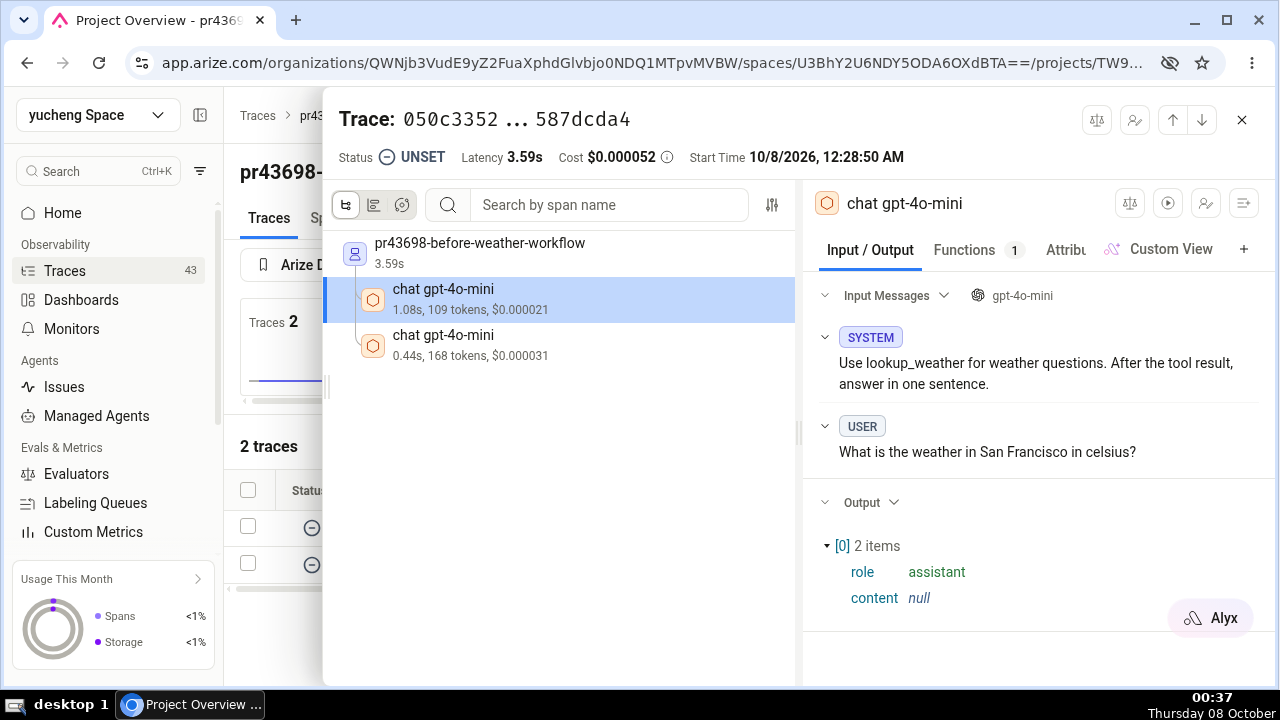
Task: Switch to the Functions tab
Action: [979, 250]
